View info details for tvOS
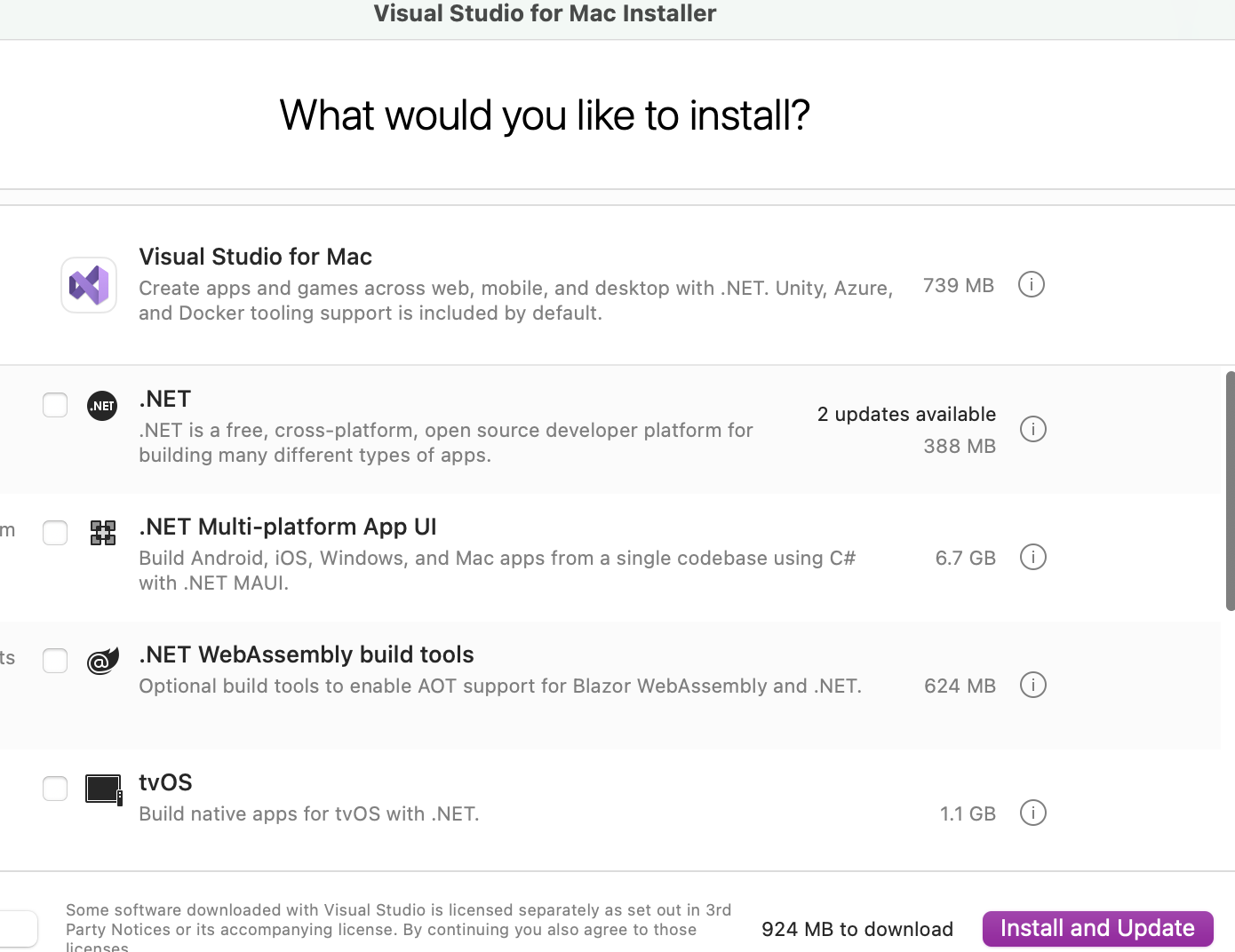 [x=1032, y=813]
